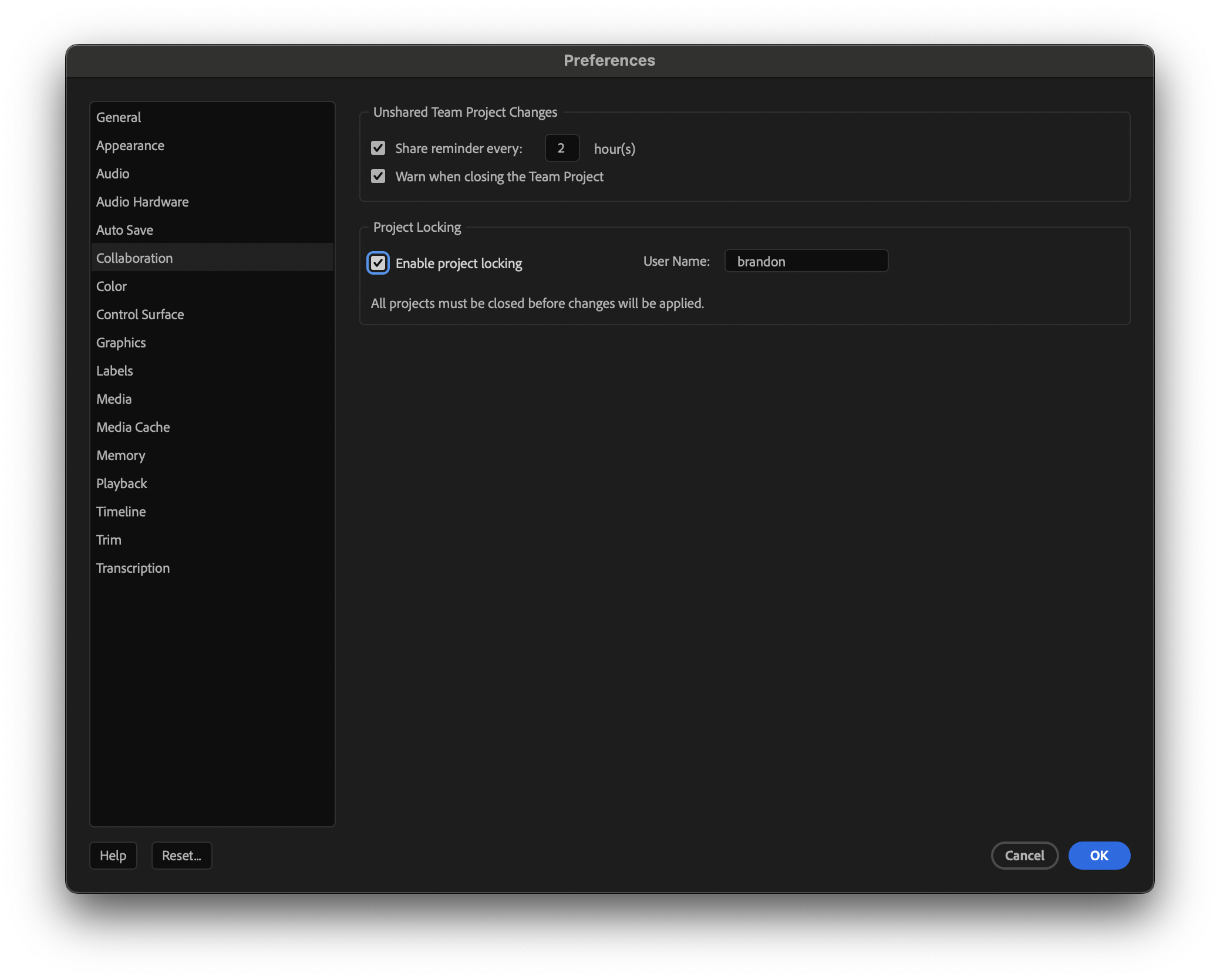Select the Color category
Image resolution: width=1220 pixels, height=980 pixels.
[x=112, y=286]
